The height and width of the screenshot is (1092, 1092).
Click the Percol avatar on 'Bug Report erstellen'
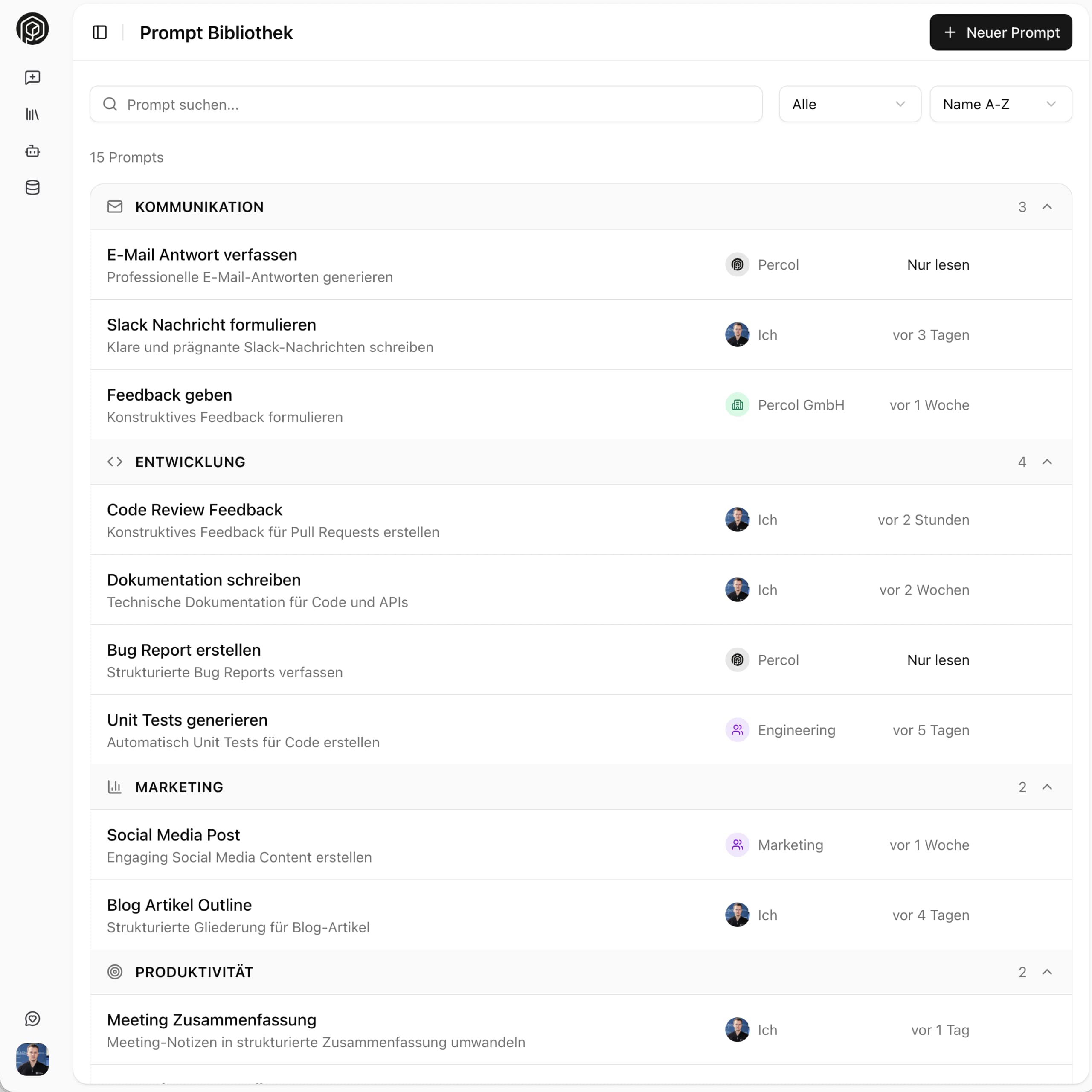pos(737,659)
